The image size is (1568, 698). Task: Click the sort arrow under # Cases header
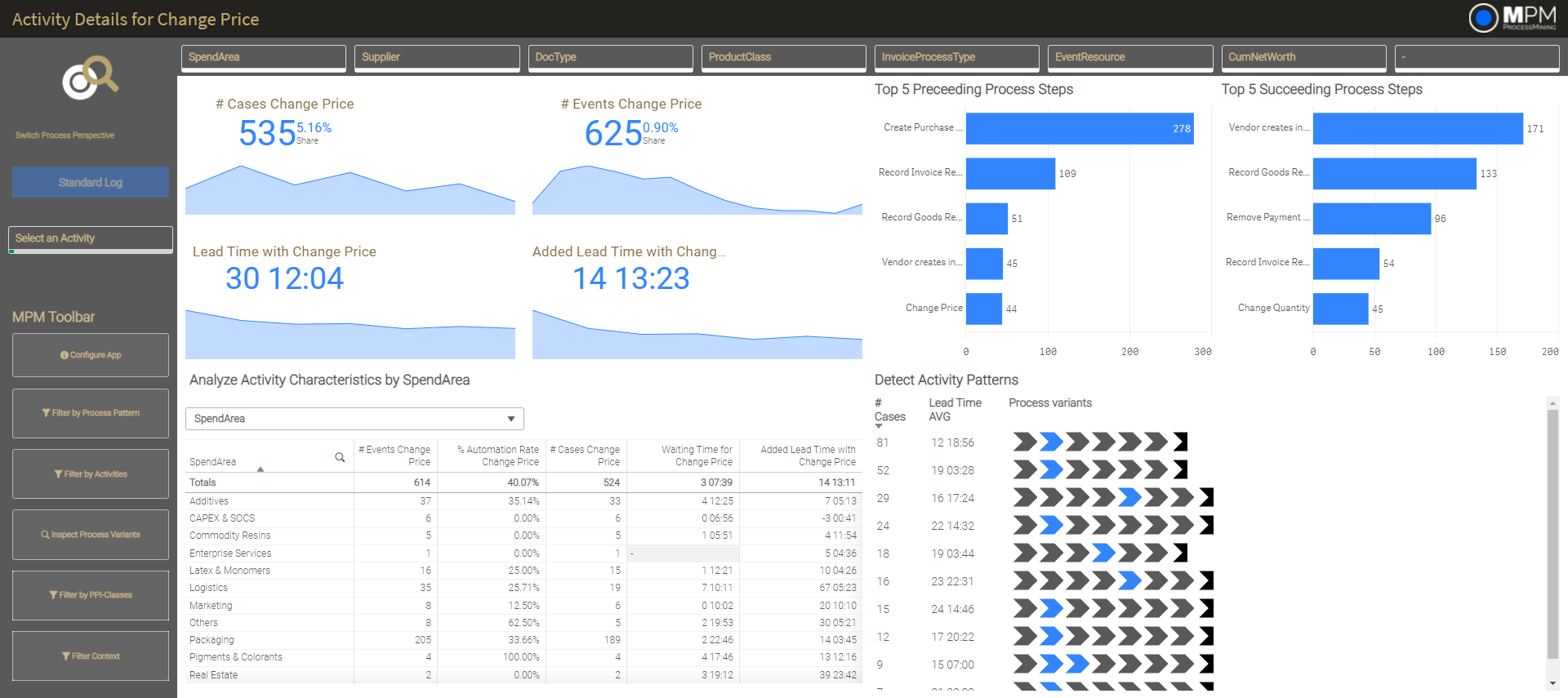(879, 426)
